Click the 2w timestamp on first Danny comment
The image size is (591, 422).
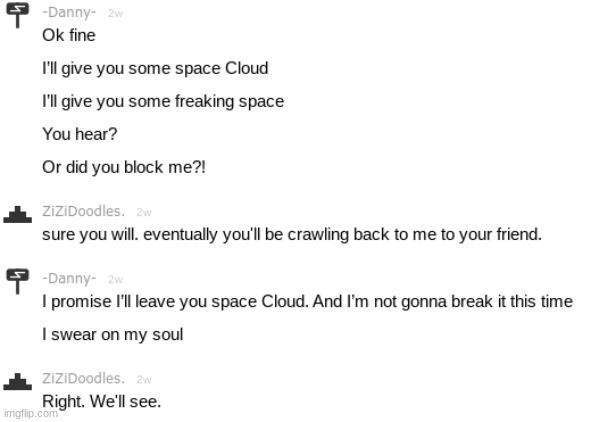click(115, 14)
